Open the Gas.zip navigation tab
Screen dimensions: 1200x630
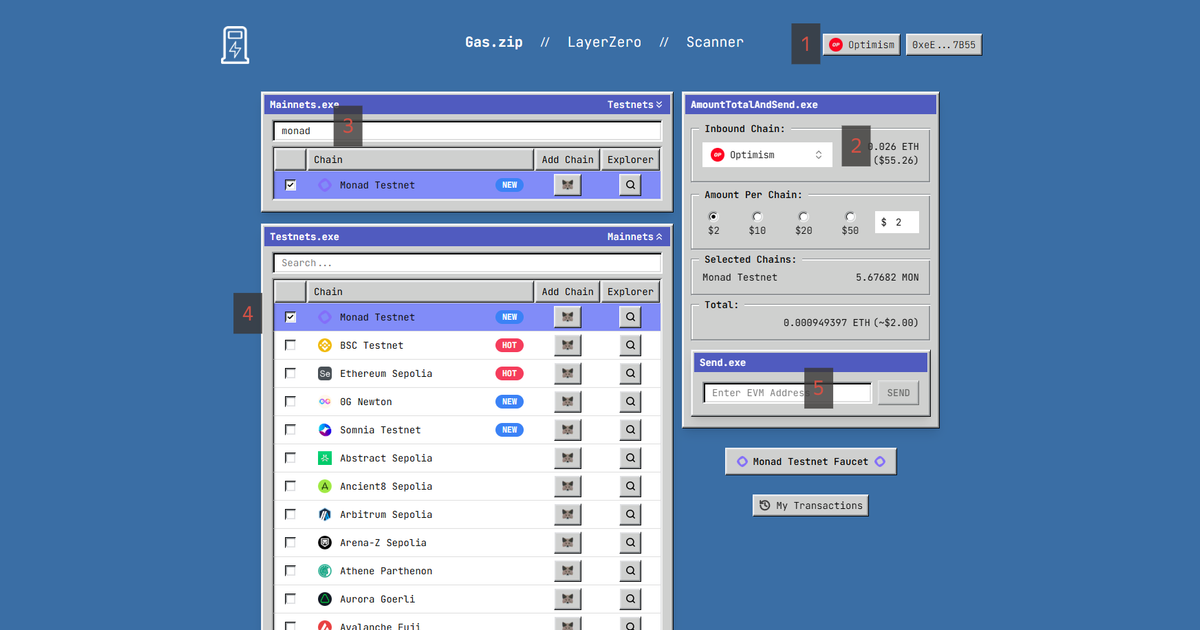pyautogui.click(x=494, y=42)
